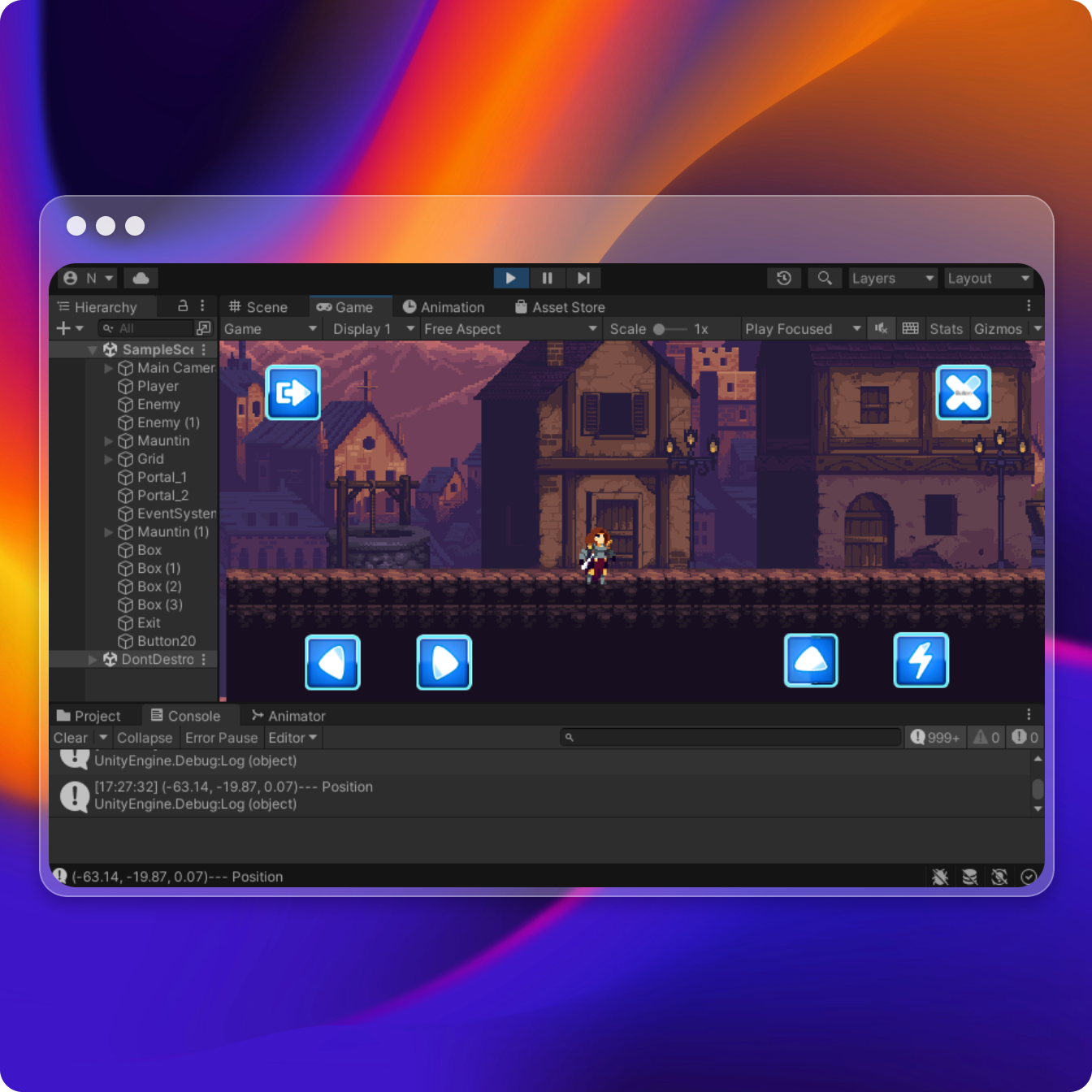This screenshot has width=1092, height=1092.
Task: Open the Display 1 dropdown
Action: tap(374, 329)
